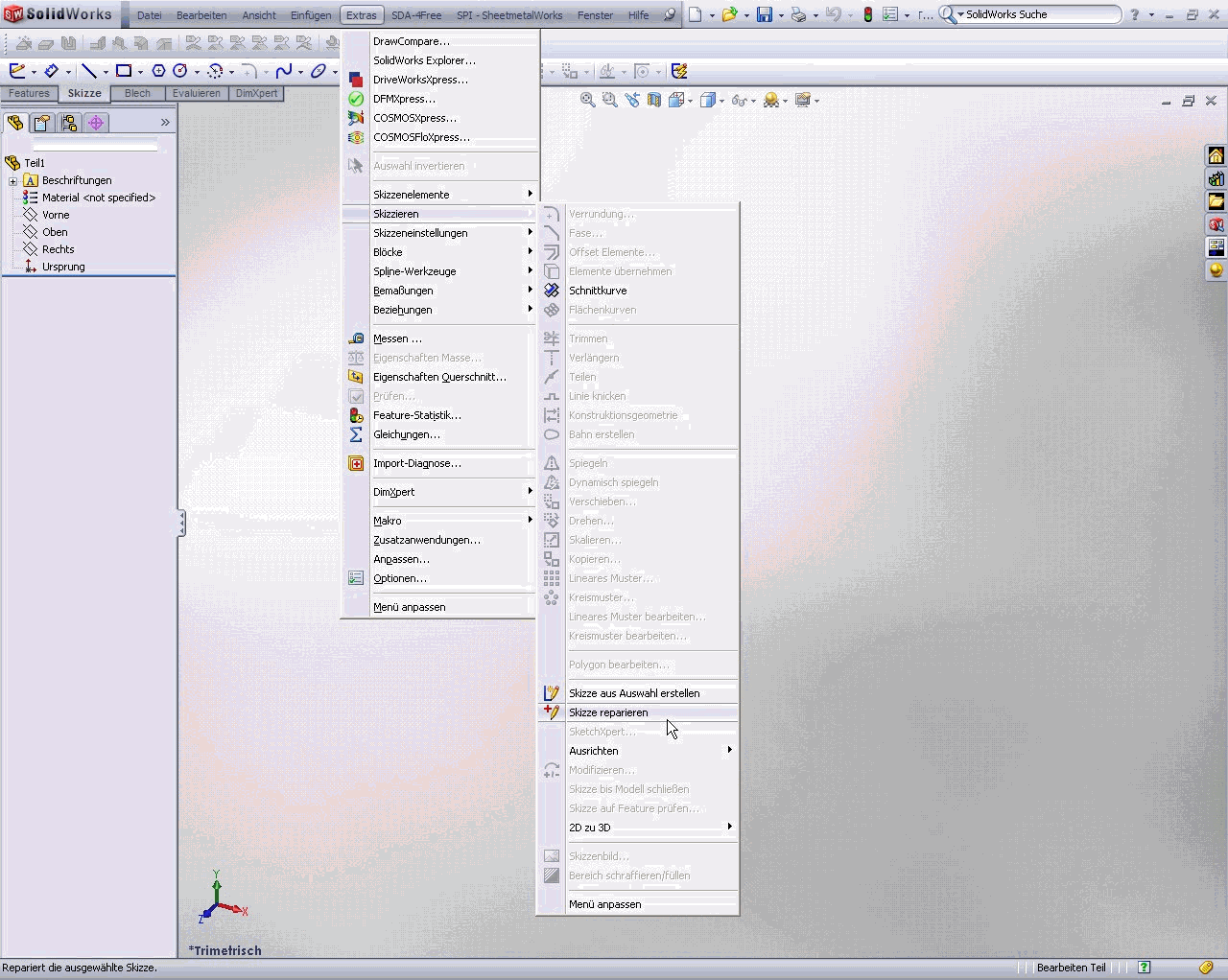Choose Skizze aus Auswahl erstellen
The width and height of the screenshot is (1228, 980).
click(x=638, y=693)
